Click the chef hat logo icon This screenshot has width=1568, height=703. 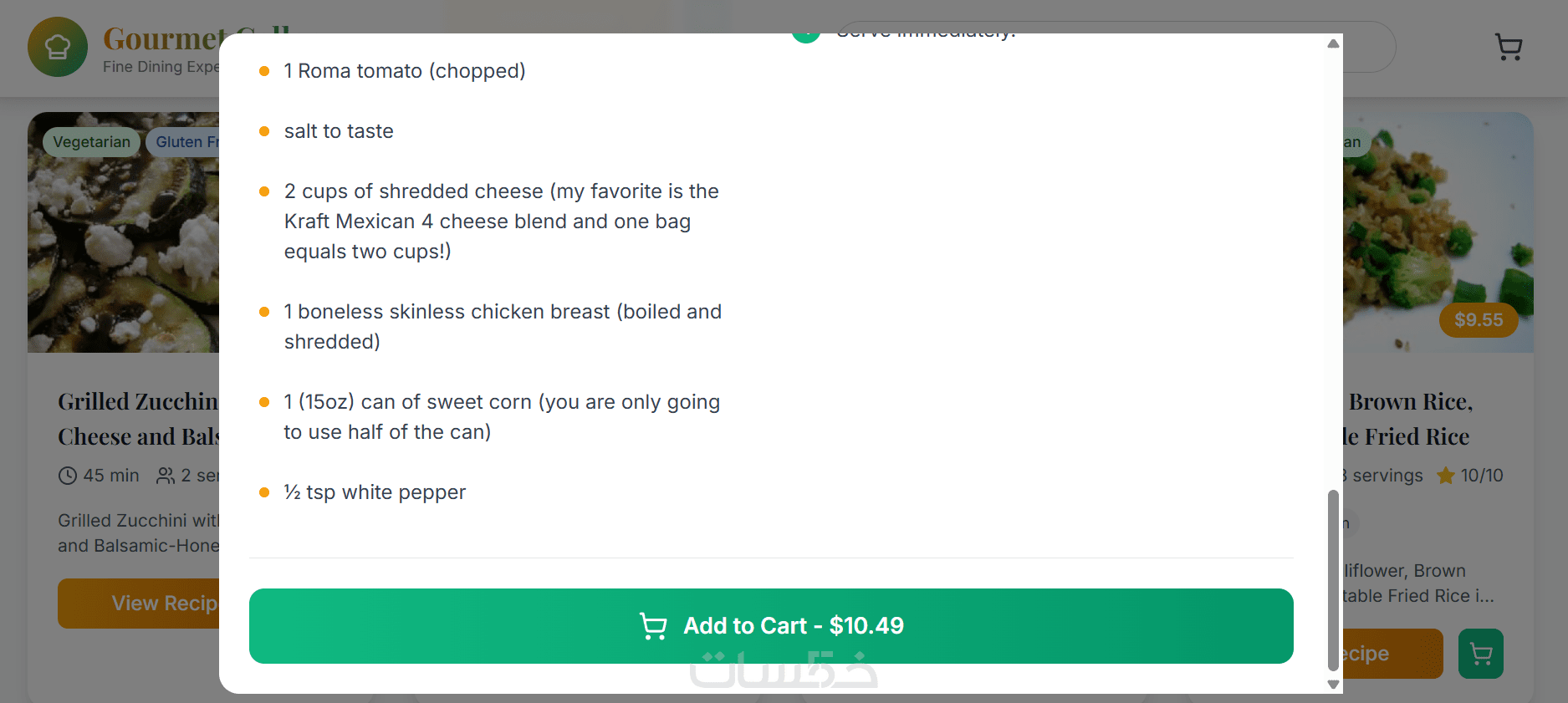(x=57, y=47)
